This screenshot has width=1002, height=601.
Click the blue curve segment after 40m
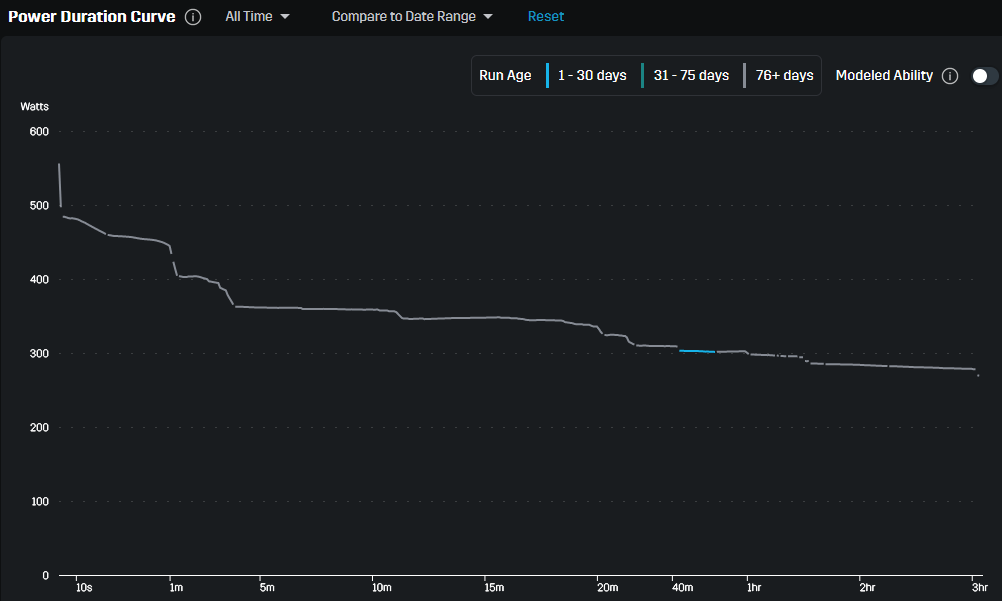coord(696,351)
